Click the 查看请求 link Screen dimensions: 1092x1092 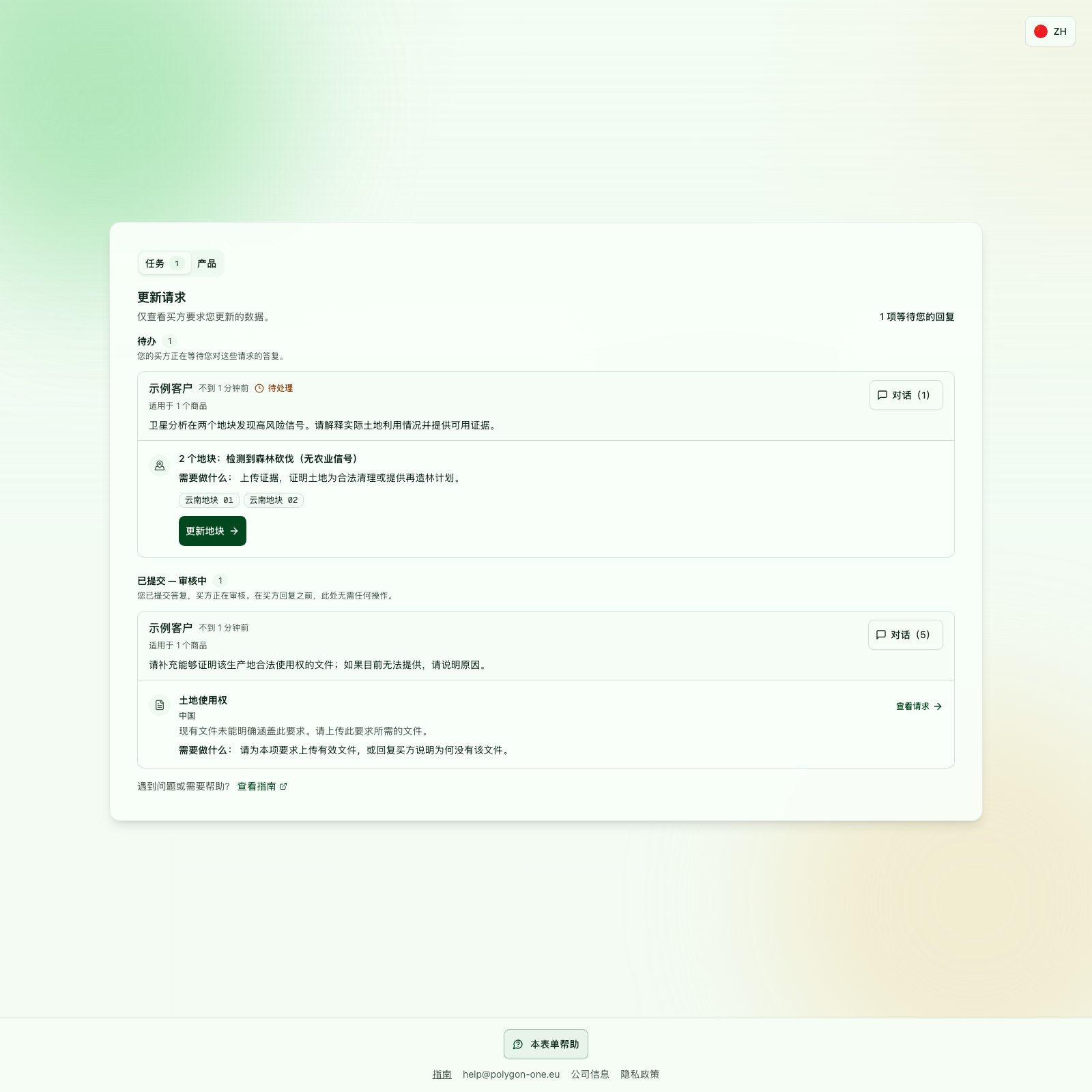coord(919,706)
